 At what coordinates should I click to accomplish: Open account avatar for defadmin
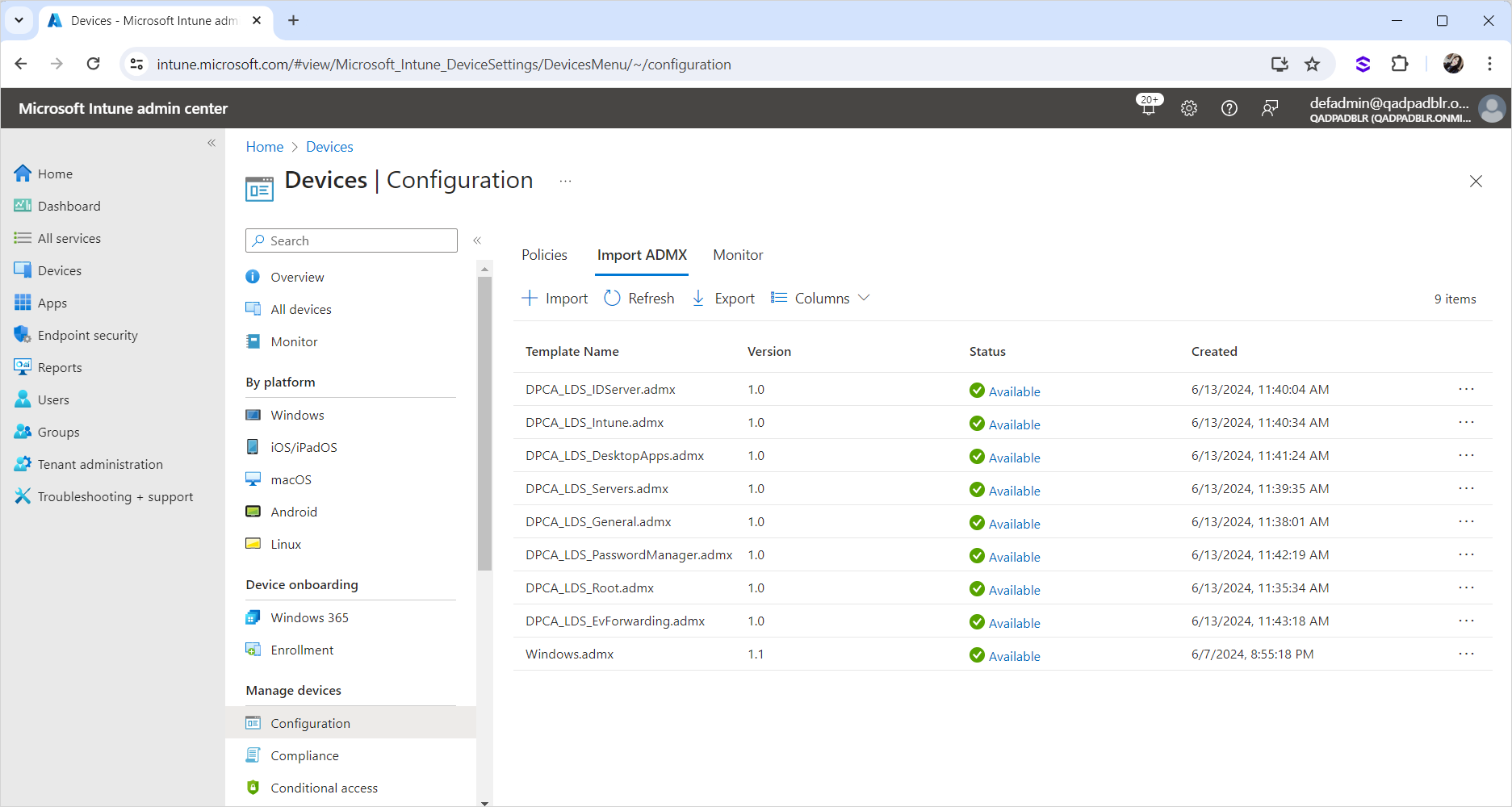click(x=1492, y=108)
